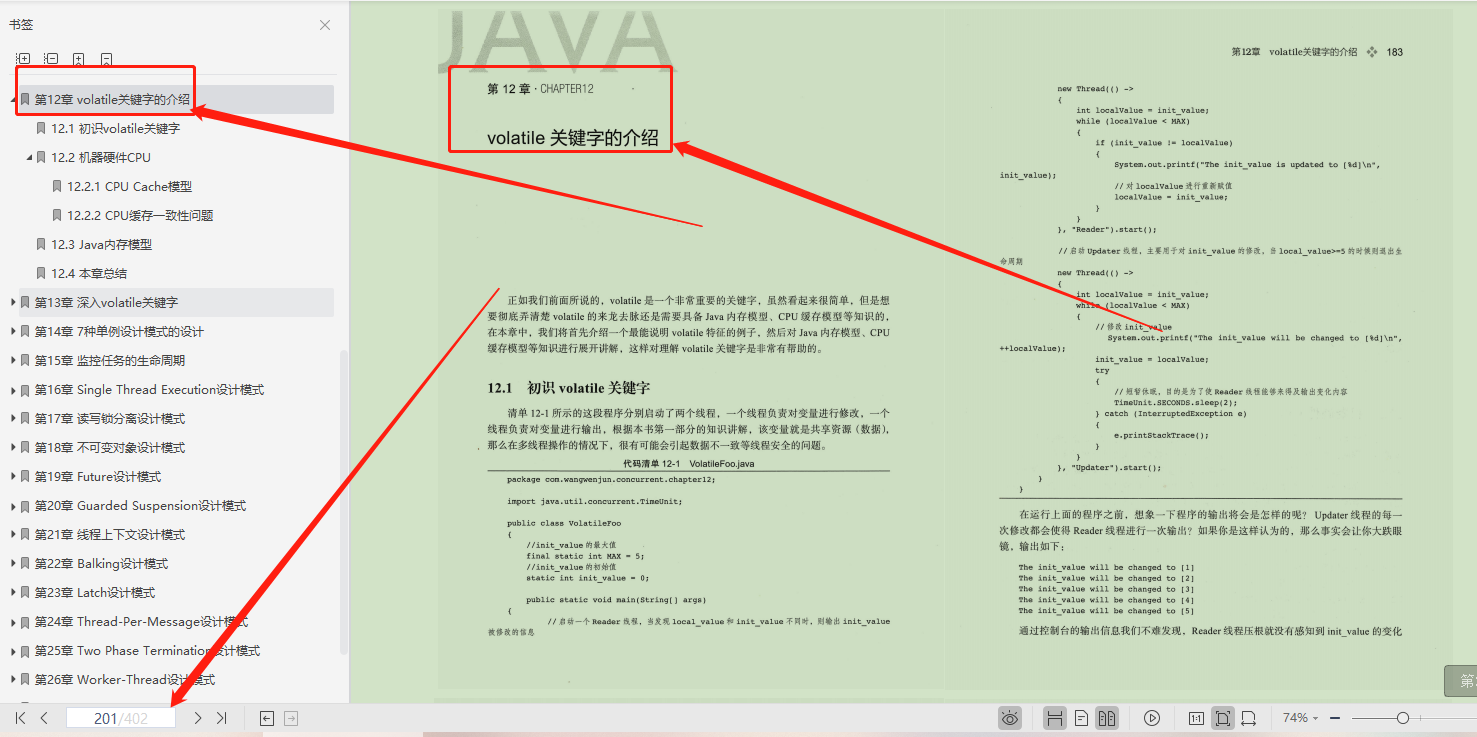The image size is (1477, 737).
Task: Open bookmark 12.1 初识volatile关键字
Action: [116, 128]
